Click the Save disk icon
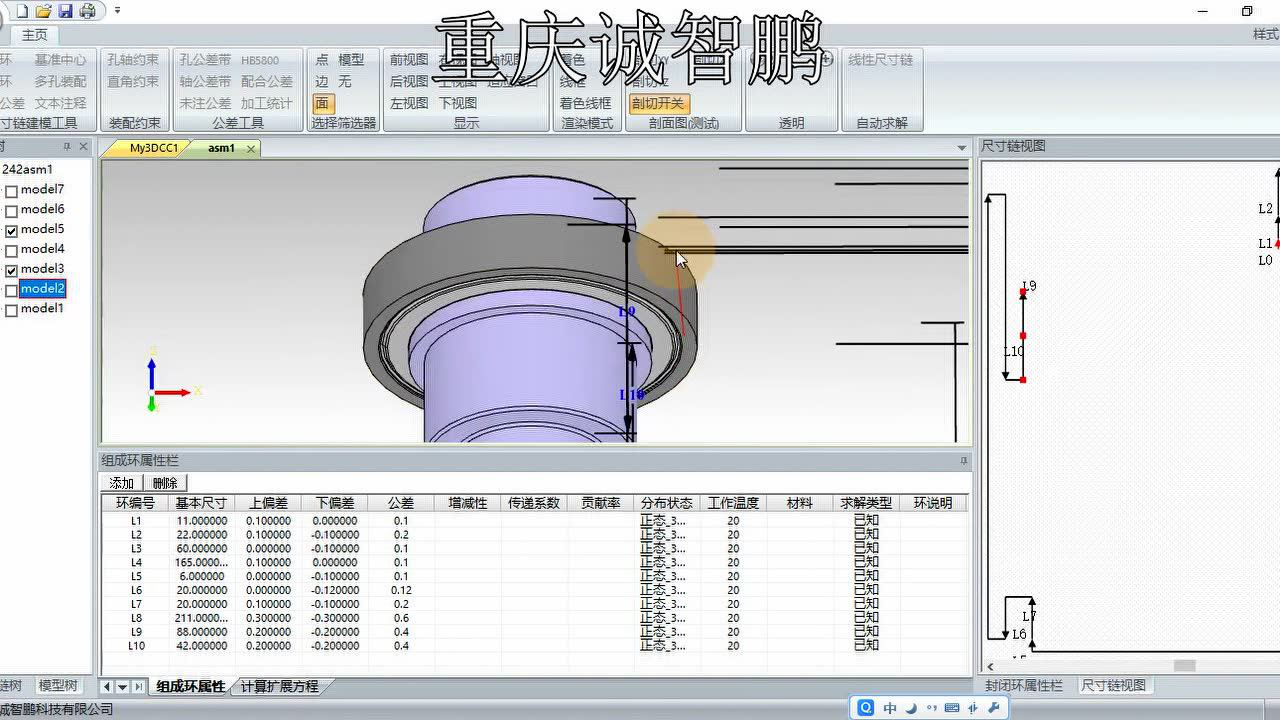Screen dimensions: 1280x720 [x=65, y=11]
